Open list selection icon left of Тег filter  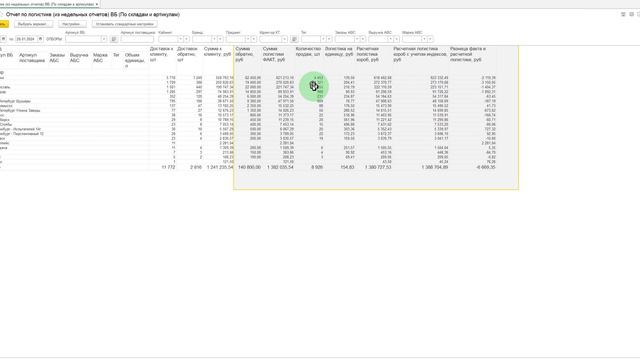click(x=294, y=39)
